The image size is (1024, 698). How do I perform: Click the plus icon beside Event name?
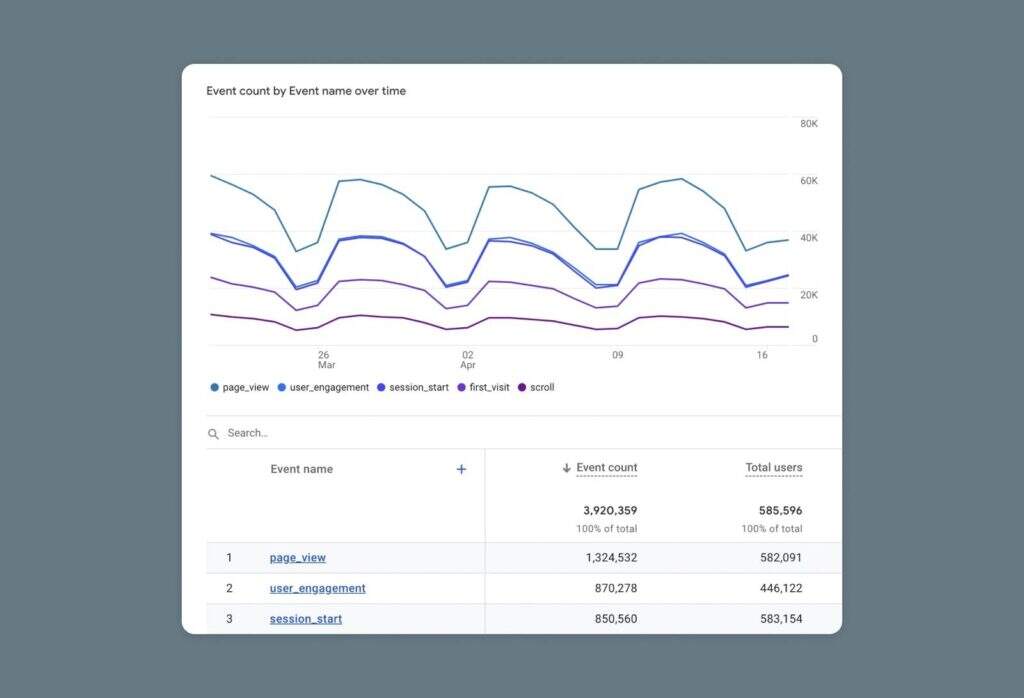[461, 469]
